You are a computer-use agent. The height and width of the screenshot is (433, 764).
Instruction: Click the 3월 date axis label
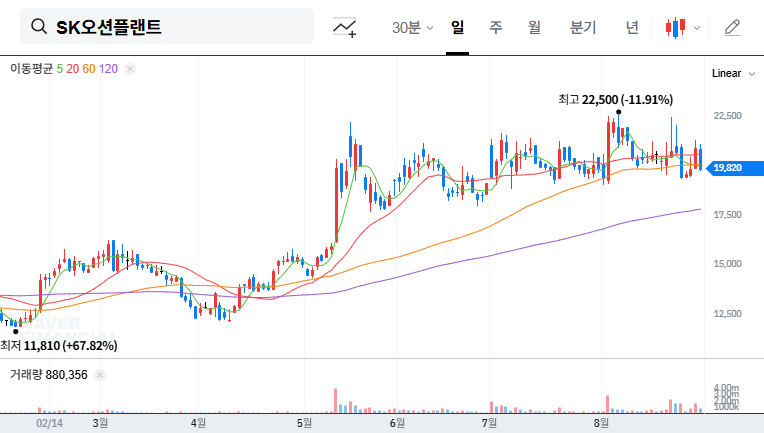[100, 423]
